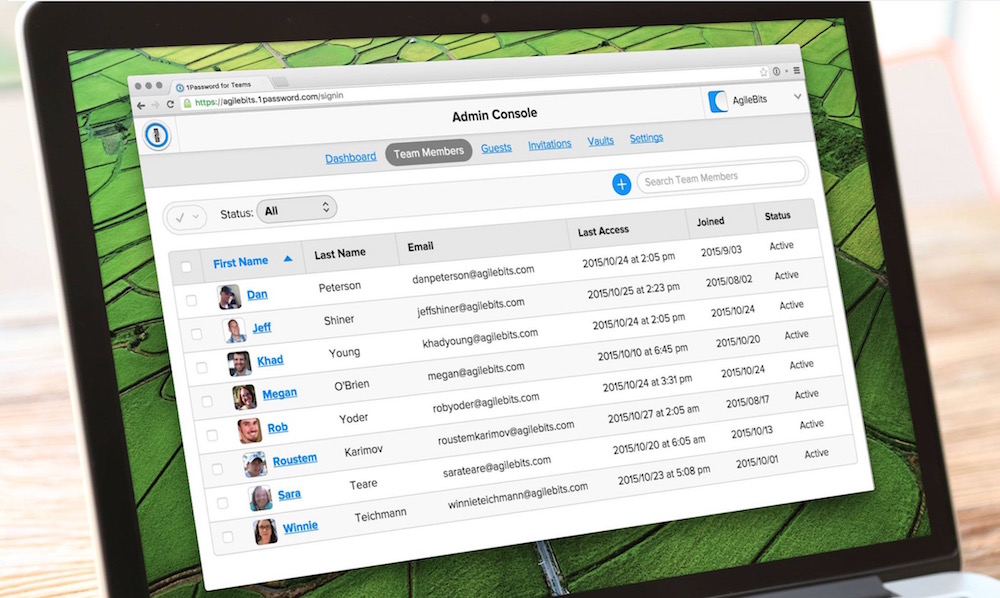Check the box for Megan O'Brien

[207, 401]
